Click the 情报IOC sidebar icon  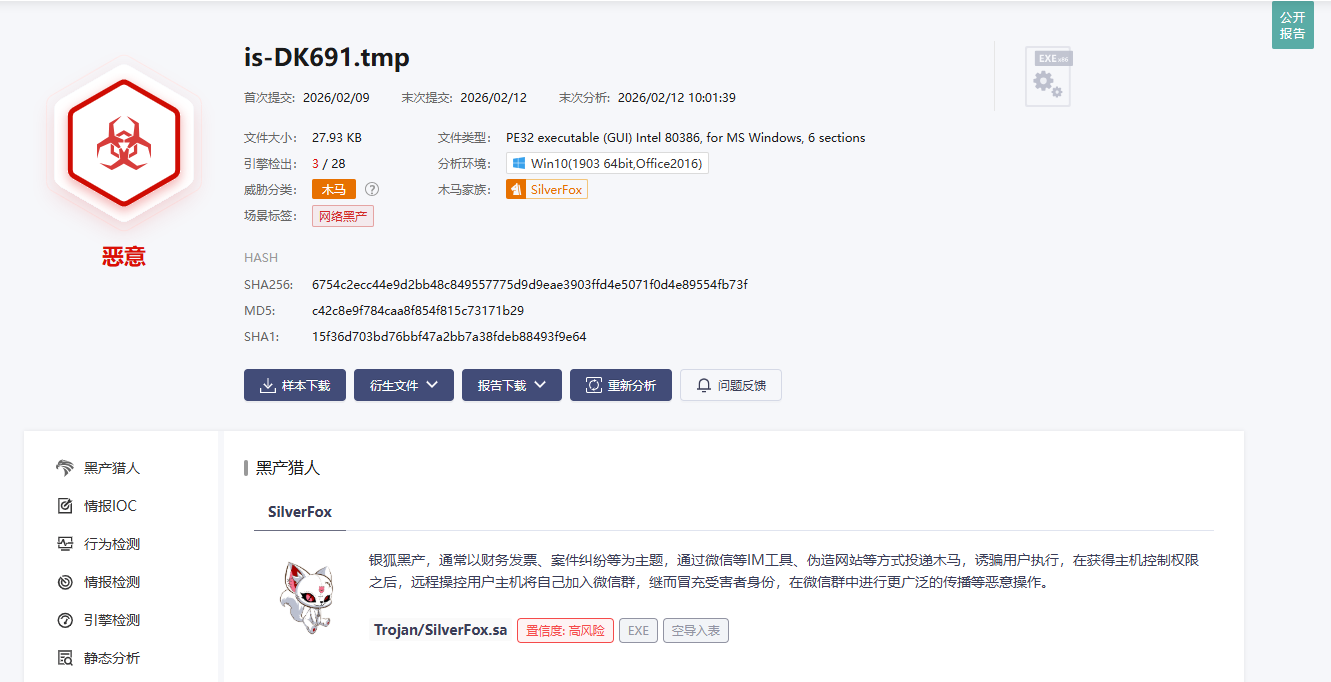(65, 506)
